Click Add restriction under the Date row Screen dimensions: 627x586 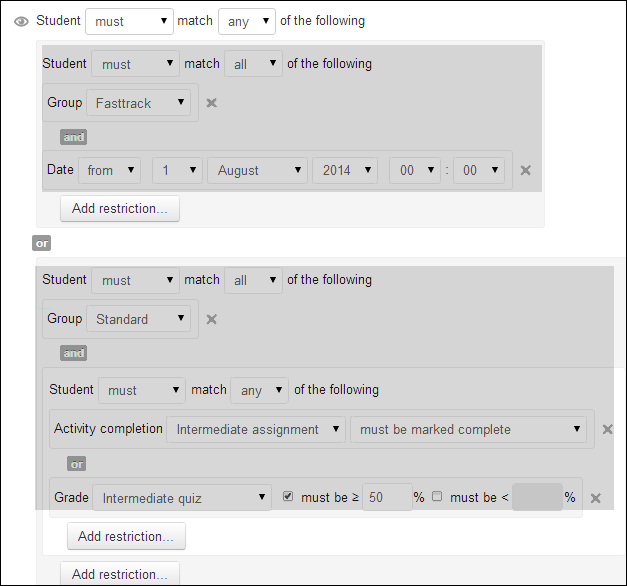[120, 209]
